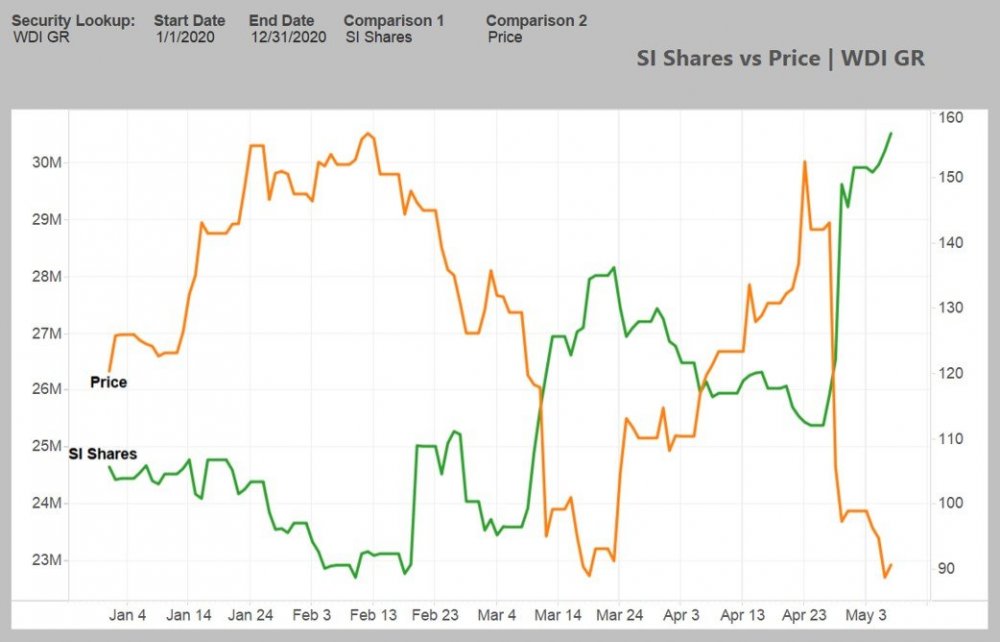
Task: Click the 30M left axis label
Action: tap(47, 162)
